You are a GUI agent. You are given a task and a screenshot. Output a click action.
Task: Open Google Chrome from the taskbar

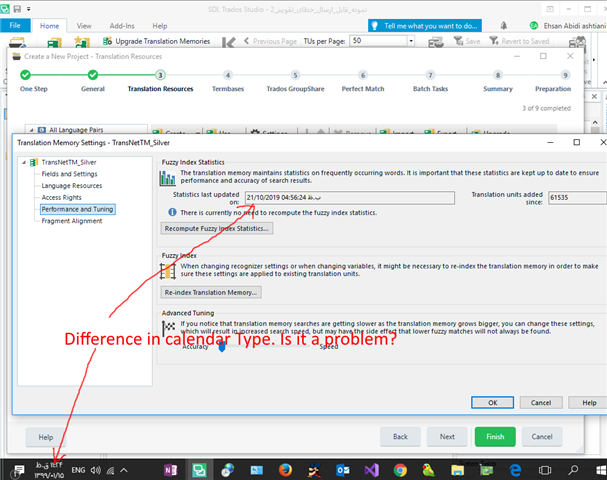(400, 470)
